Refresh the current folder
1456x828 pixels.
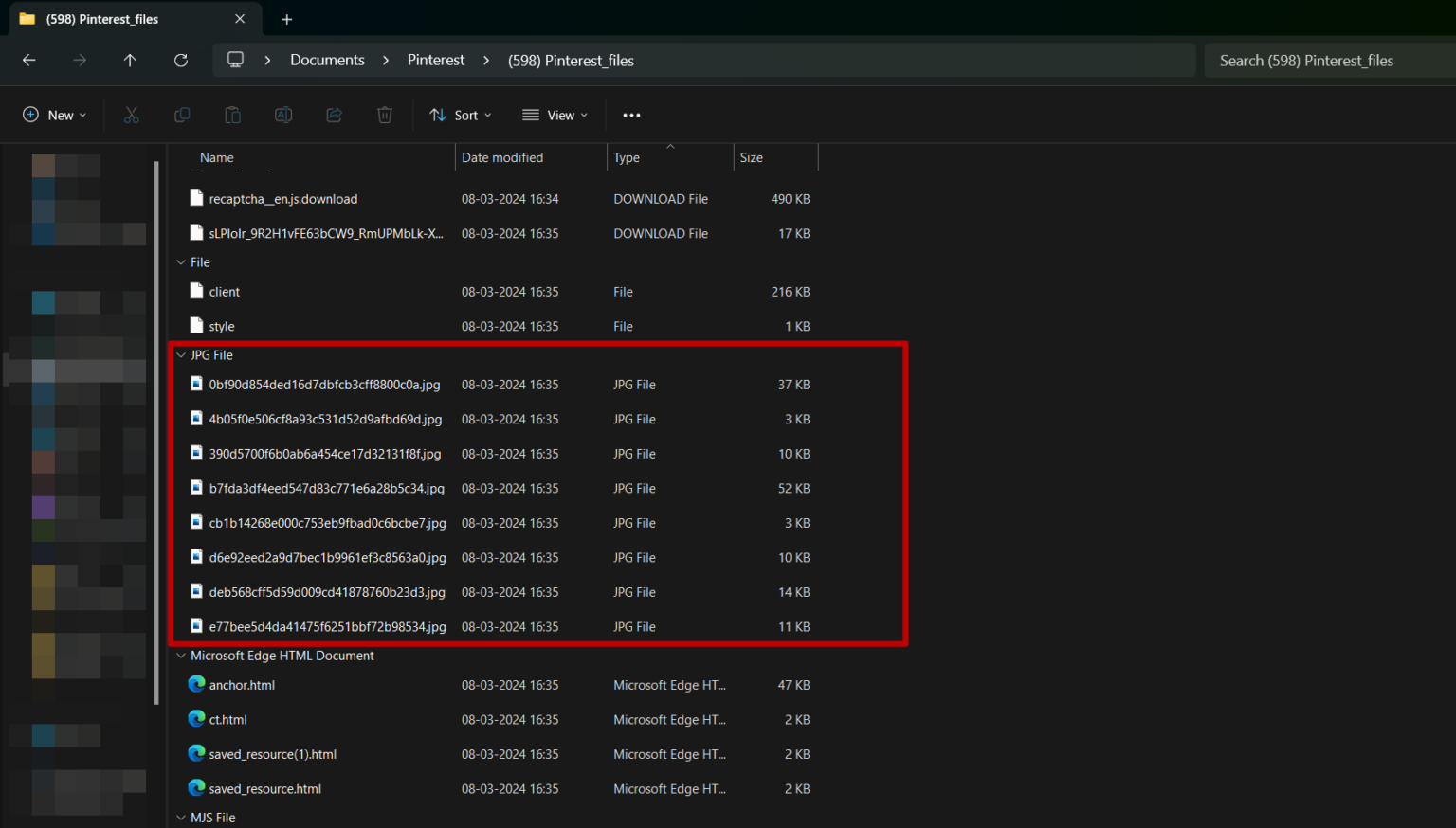coord(180,60)
